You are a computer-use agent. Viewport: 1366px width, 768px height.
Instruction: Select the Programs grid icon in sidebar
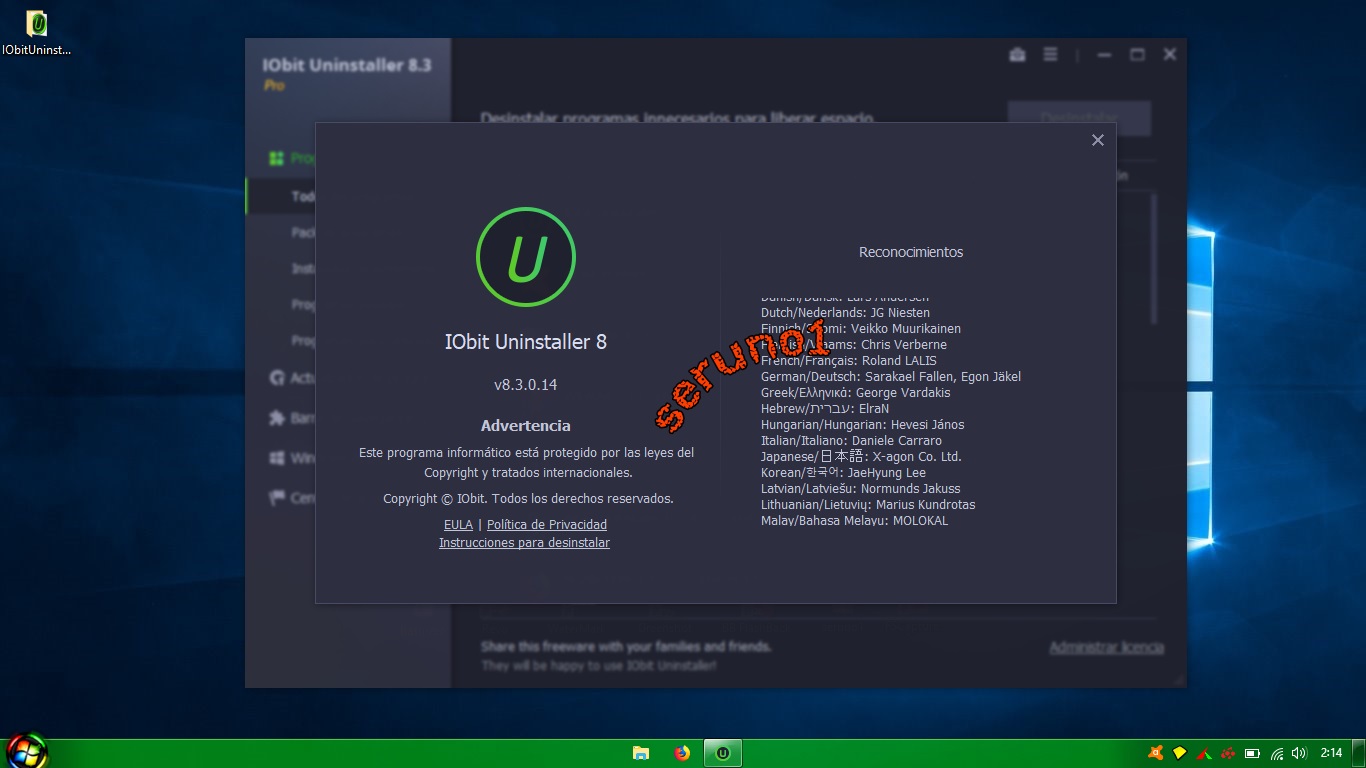pyautogui.click(x=277, y=158)
